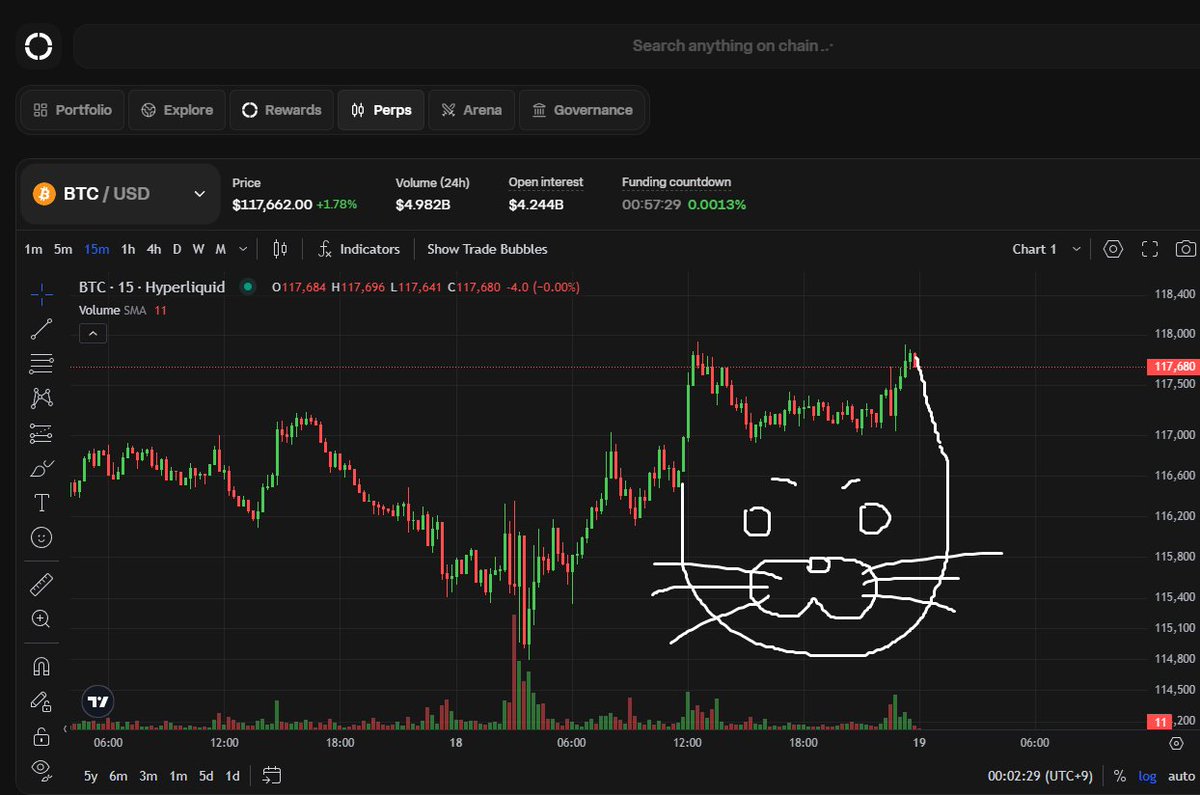Set chart range to 1m at bottom

click(x=178, y=776)
